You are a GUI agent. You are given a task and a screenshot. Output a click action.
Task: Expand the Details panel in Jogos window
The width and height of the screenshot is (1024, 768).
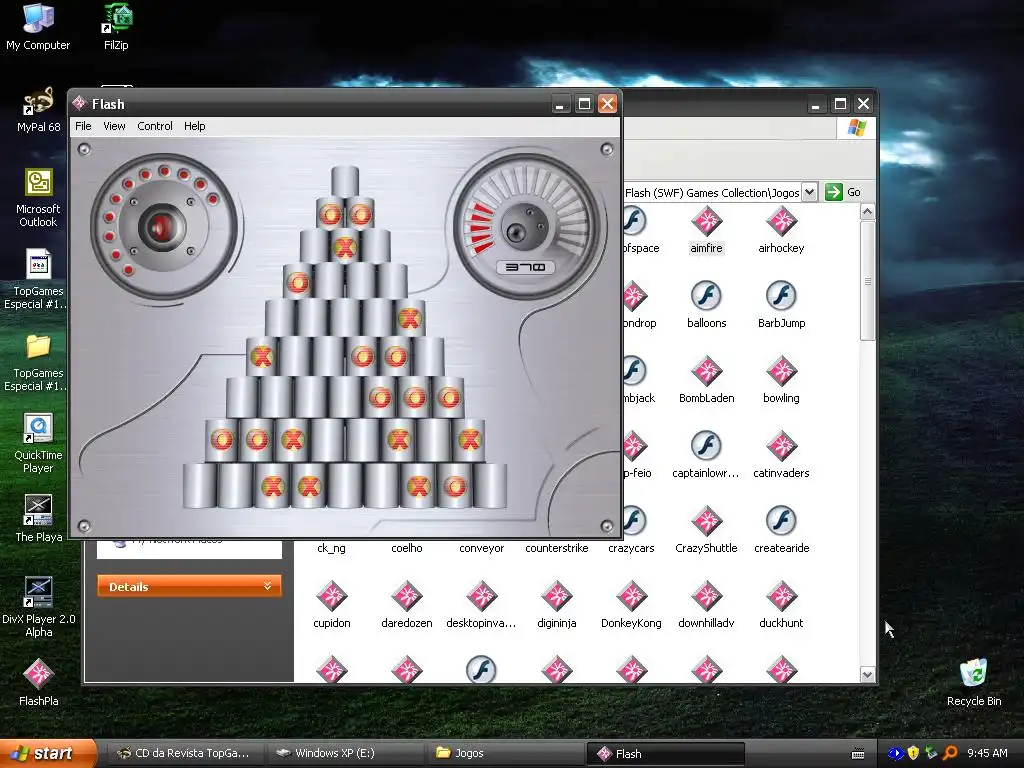pyautogui.click(x=189, y=586)
